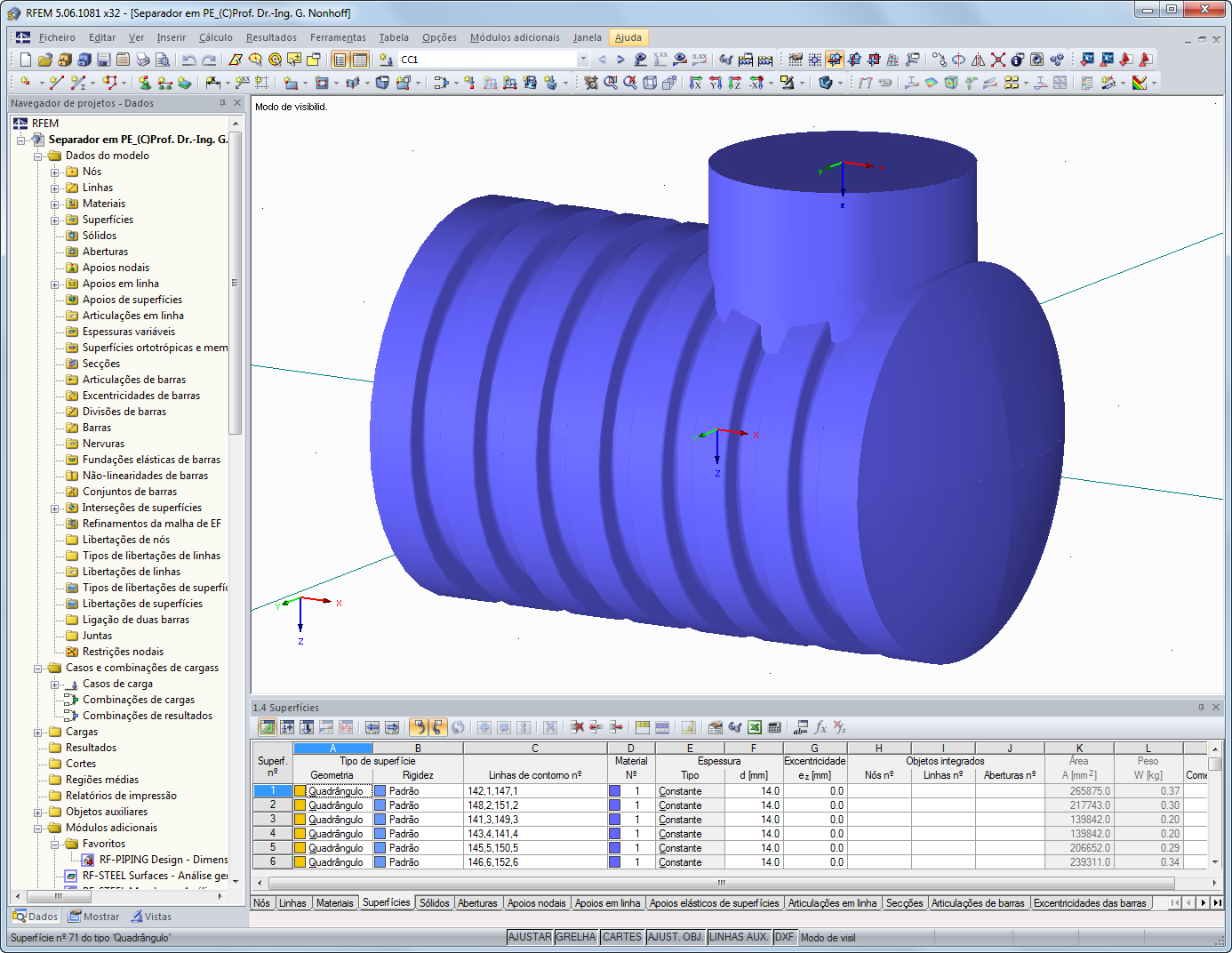Image resolution: width=1232 pixels, height=953 pixels.
Task: Select Resultados in the navigator tree
Action: coord(91,748)
